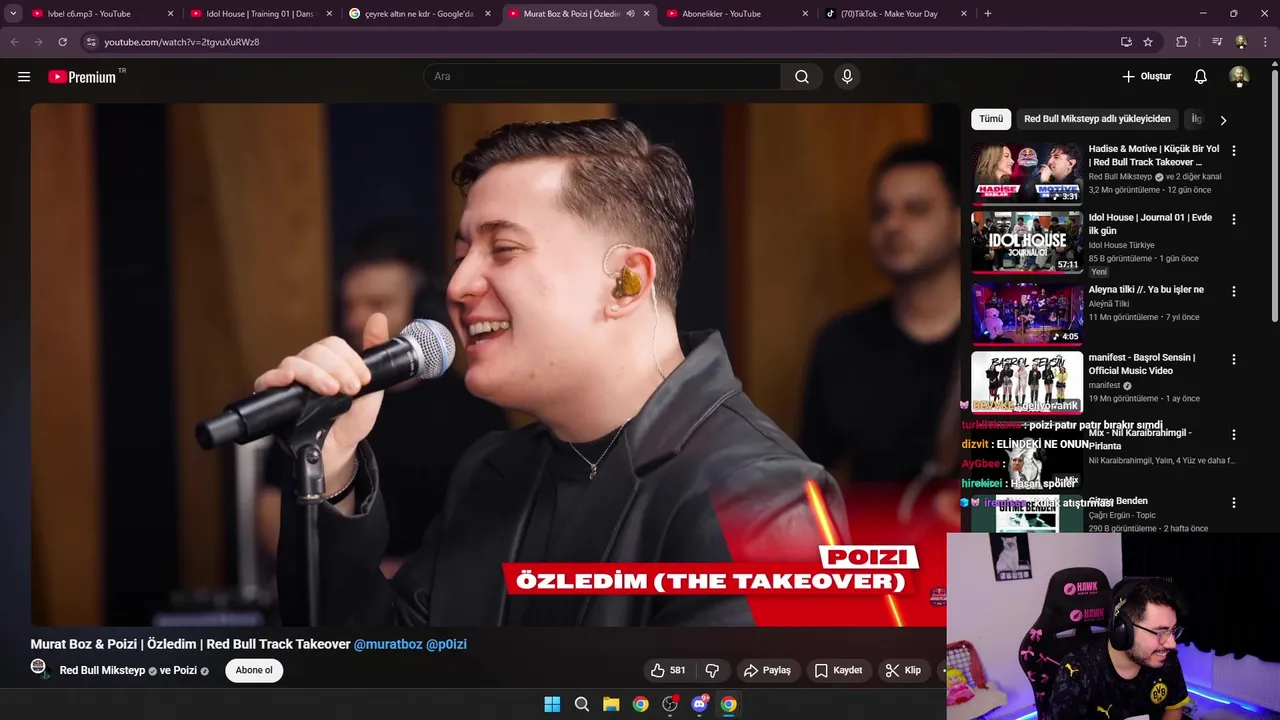The width and height of the screenshot is (1280, 720).
Task: Click Chrome profile avatar in toolbar
Action: coord(1241,42)
